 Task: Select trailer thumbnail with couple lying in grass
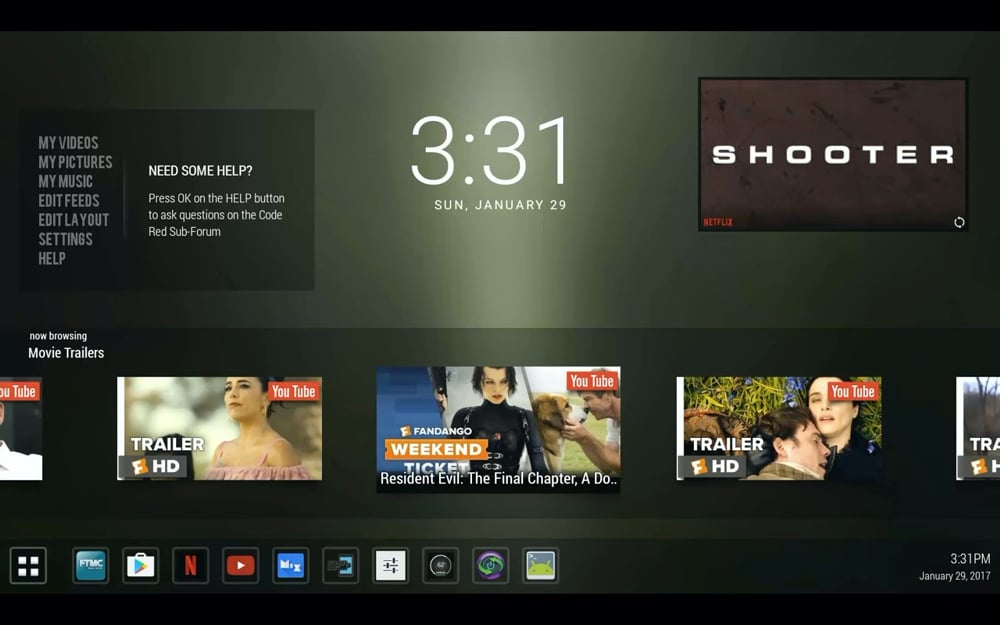point(779,428)
